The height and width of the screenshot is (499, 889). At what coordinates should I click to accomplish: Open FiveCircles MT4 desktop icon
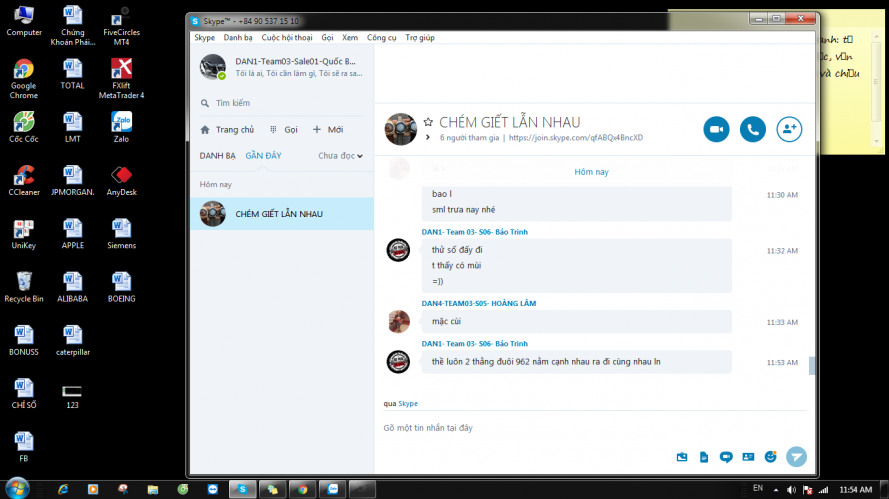[121, 26]
